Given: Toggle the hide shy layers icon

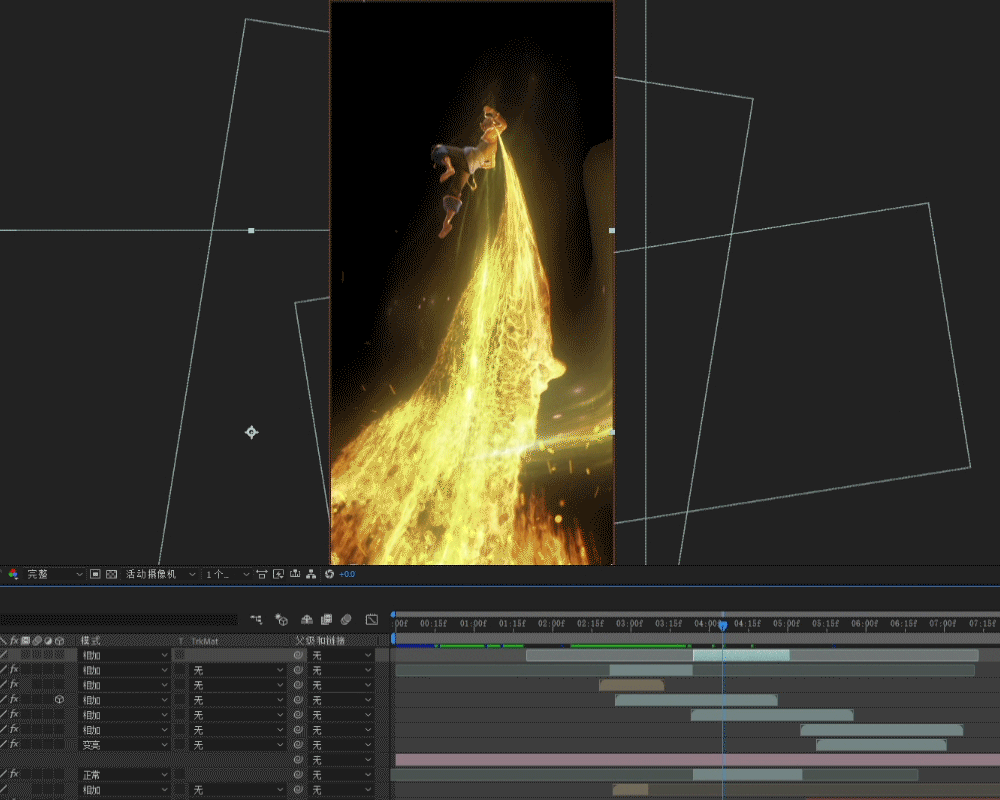Looking at the screenshot, I should pos(307,619).
